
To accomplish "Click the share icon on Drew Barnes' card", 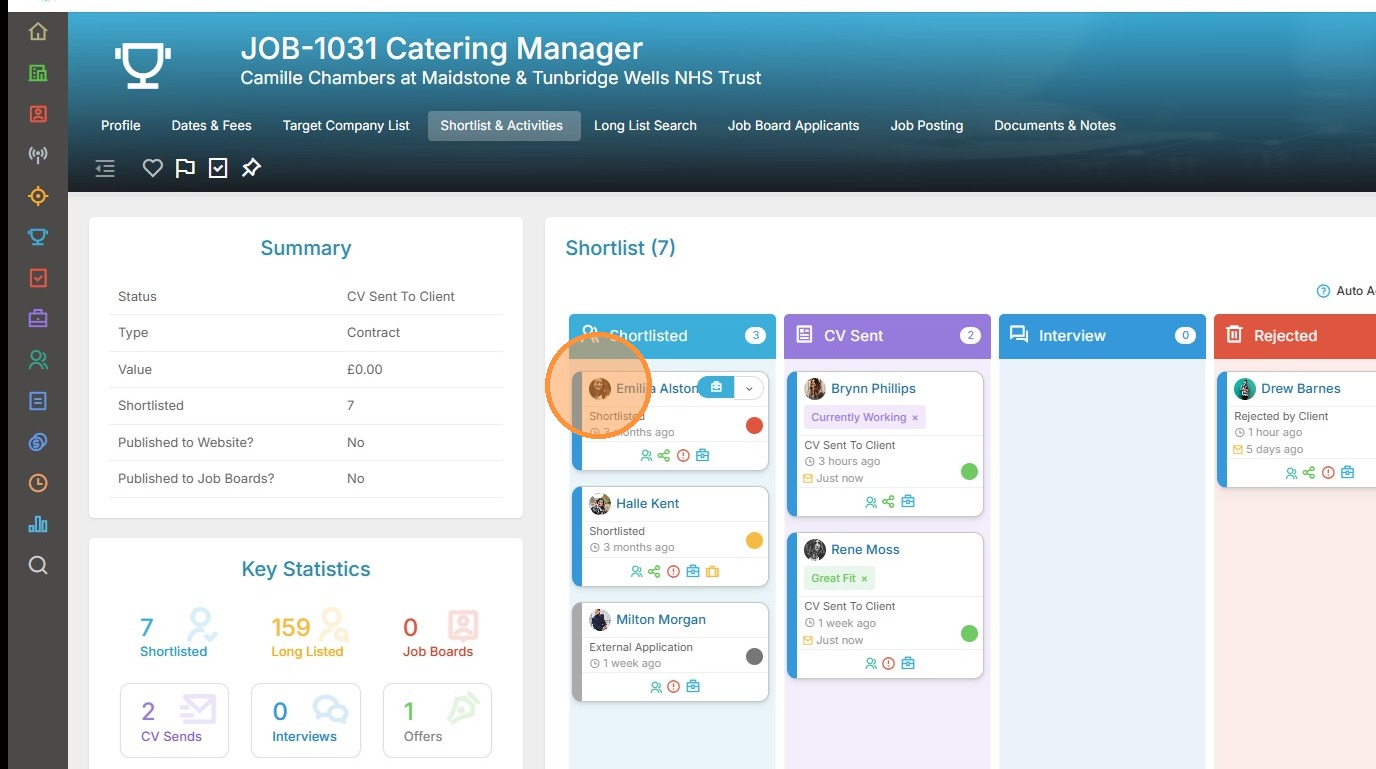I will [1309, 473].
